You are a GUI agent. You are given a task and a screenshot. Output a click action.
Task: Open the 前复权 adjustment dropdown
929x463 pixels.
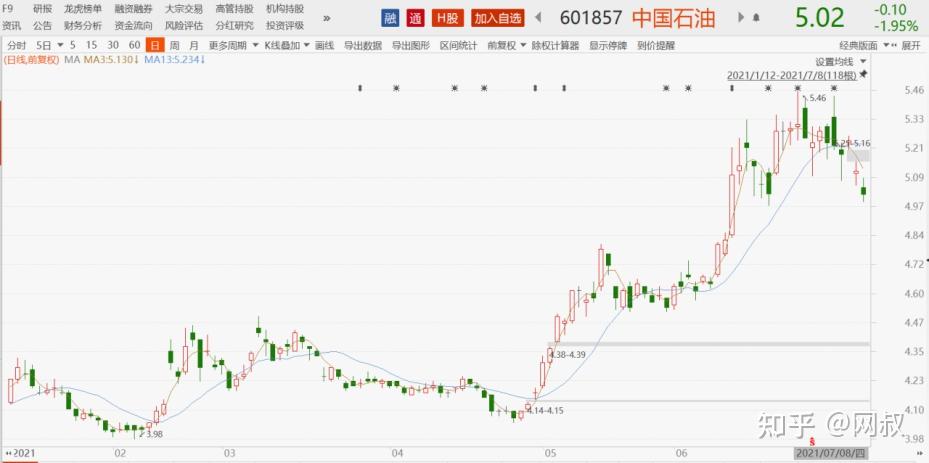[507, 45]
